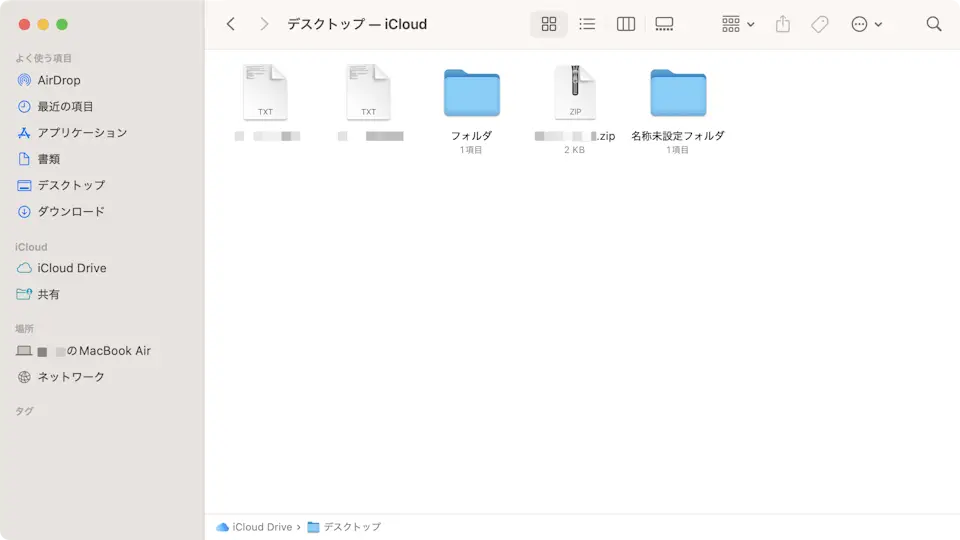Click the share icon in toolbar
This screenshot has height=540, width=960.
coord(783,24)
